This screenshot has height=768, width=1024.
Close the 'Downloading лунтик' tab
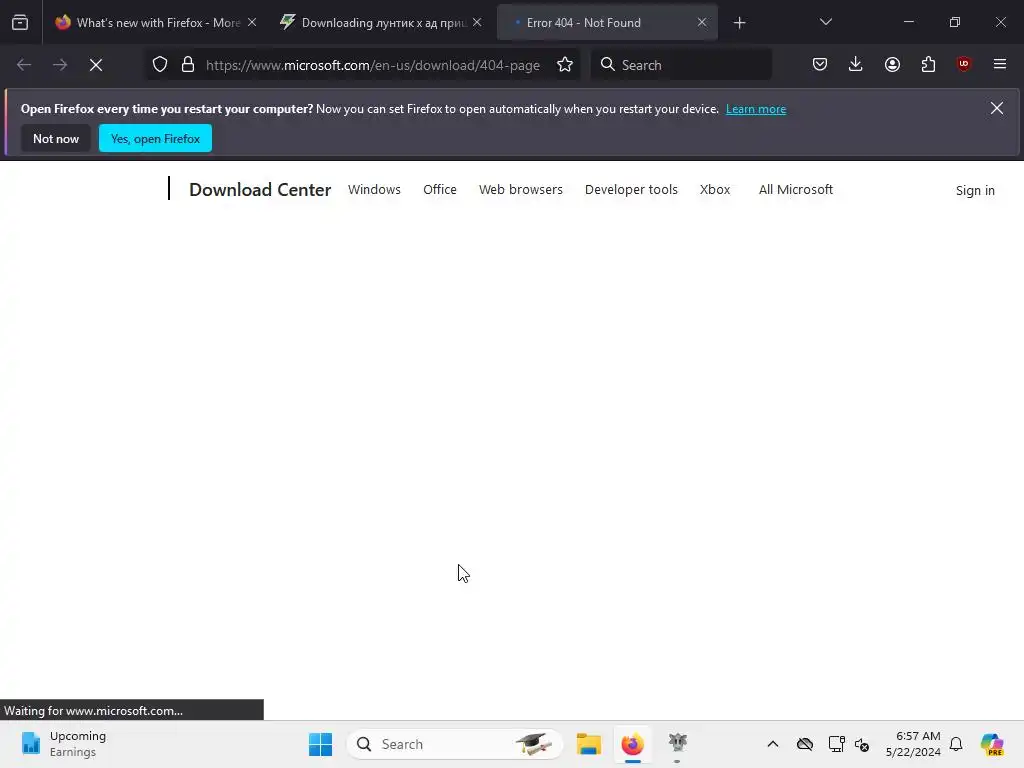477,22
